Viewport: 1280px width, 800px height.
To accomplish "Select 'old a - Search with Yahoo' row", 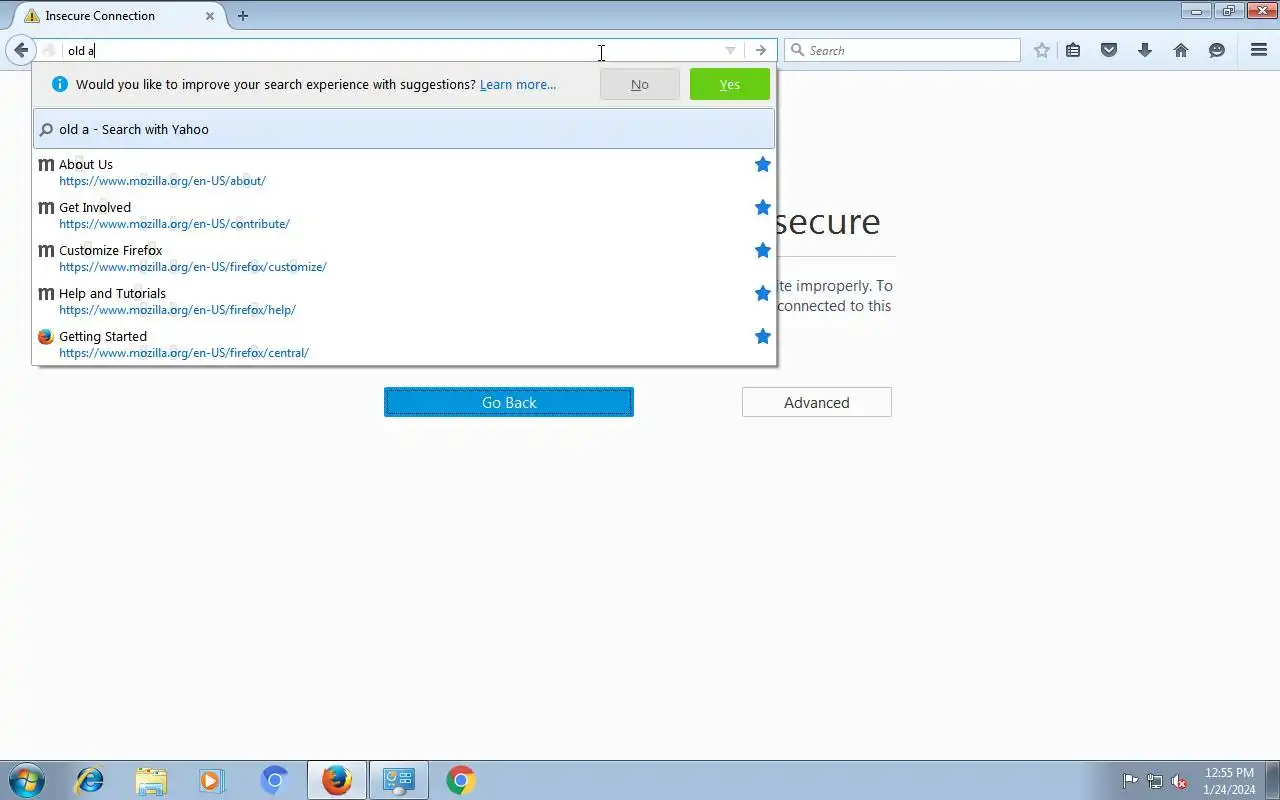I will 404,129.
